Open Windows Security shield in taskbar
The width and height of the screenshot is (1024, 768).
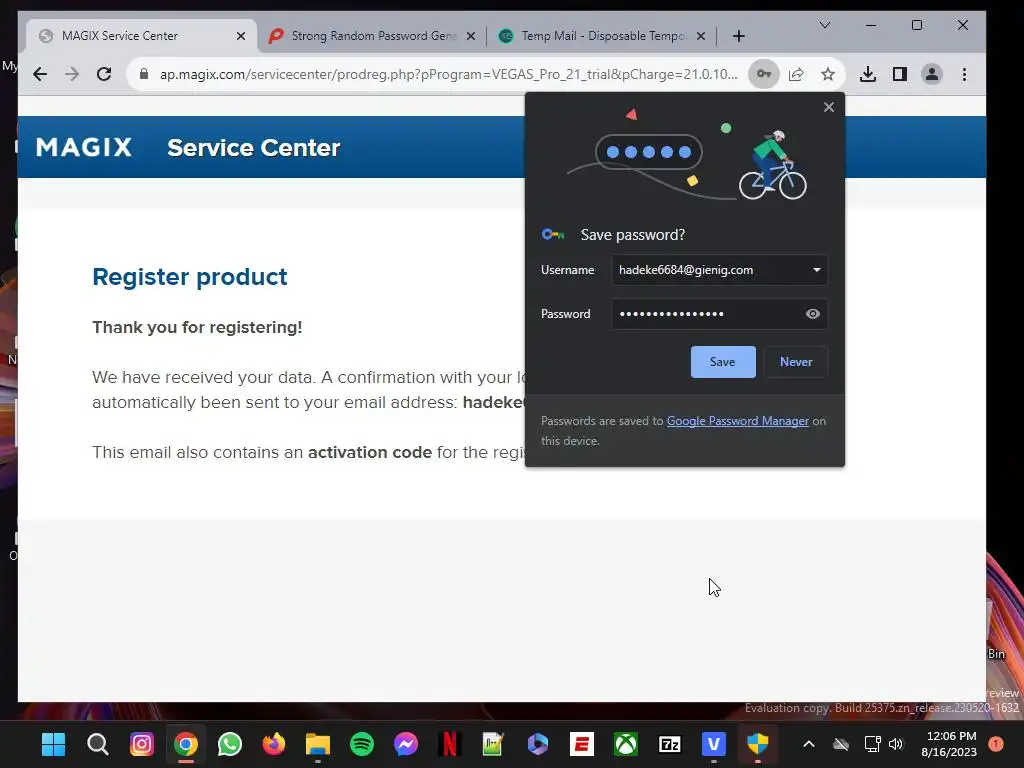(x=758, y=744)
